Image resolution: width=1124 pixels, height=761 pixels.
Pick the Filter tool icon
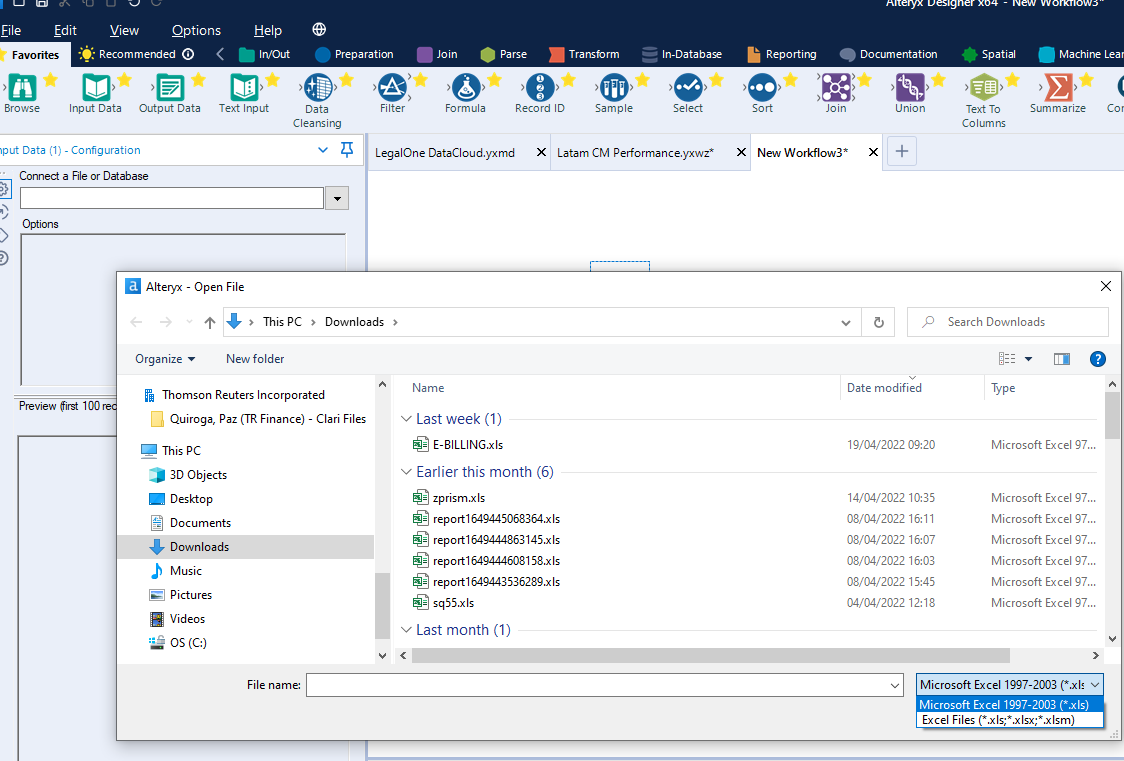(x=392, y=87)
